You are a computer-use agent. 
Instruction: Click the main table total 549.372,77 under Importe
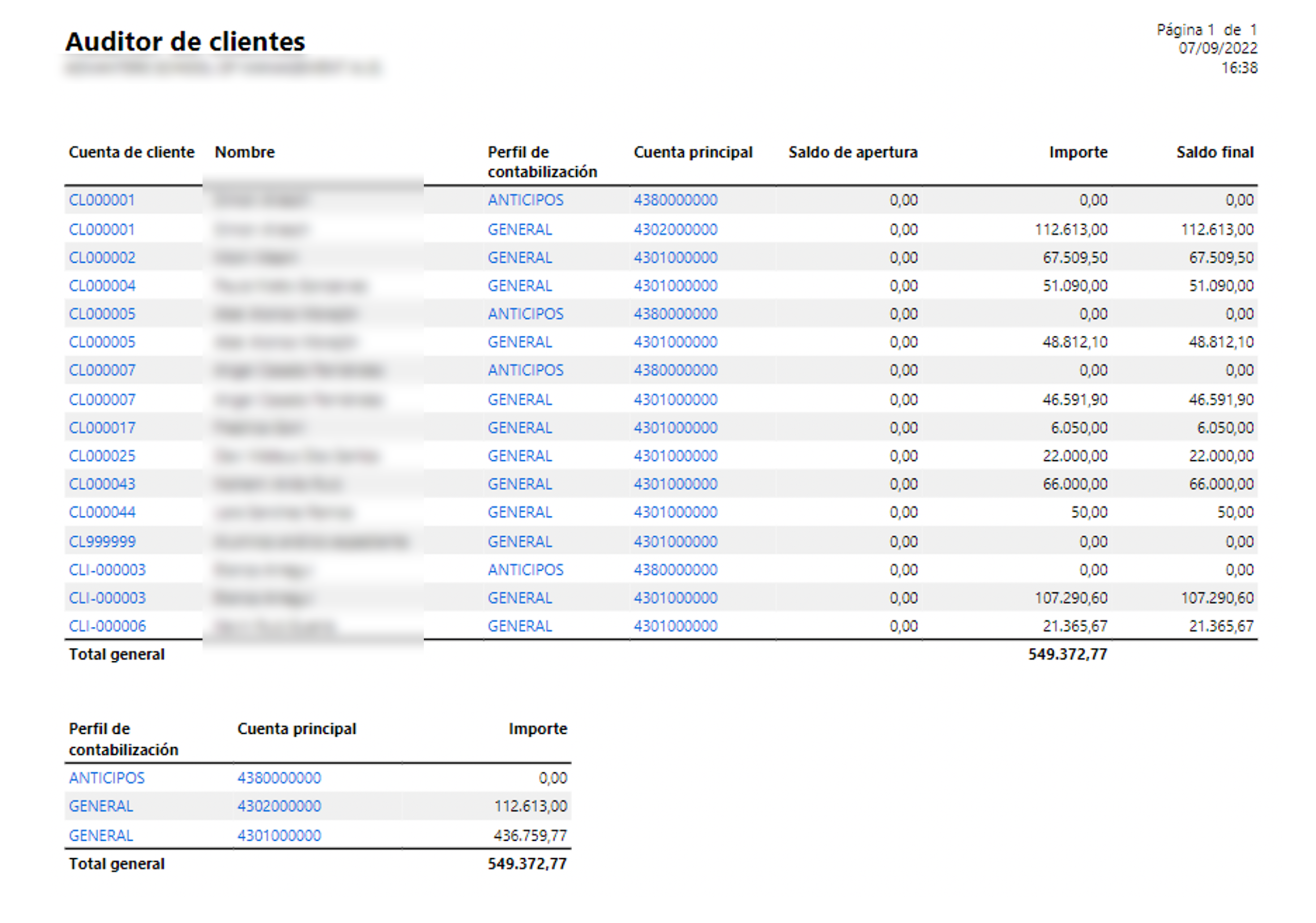click(1067, 654)
